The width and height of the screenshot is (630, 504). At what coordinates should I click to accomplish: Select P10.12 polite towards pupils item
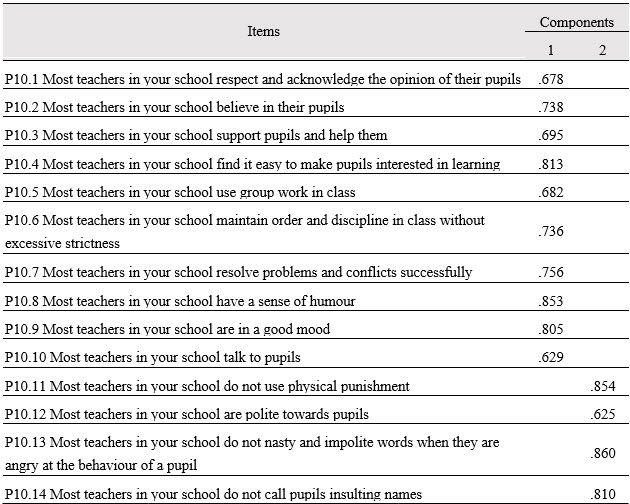tap(187, 414)
